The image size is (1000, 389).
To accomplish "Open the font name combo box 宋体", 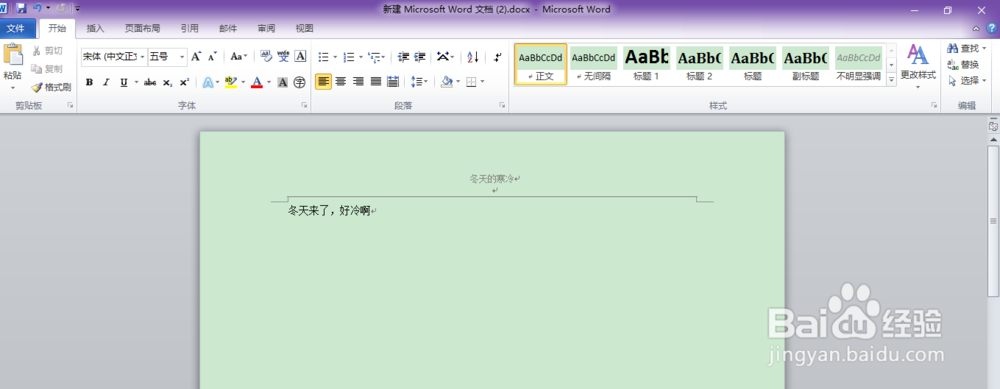I will (114, 57).
